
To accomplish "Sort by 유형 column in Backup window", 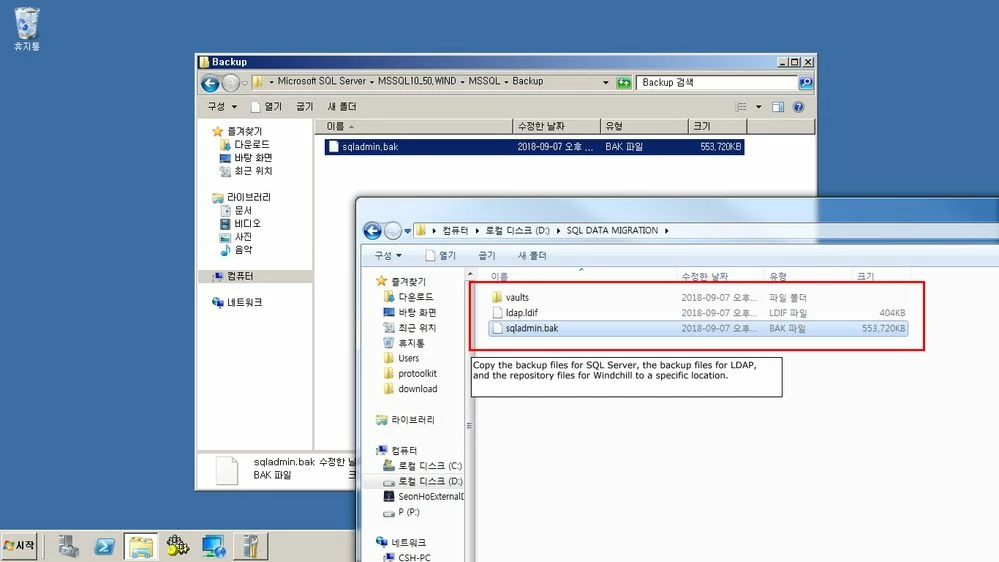I will pyautogui.click(x=645, y=126).
